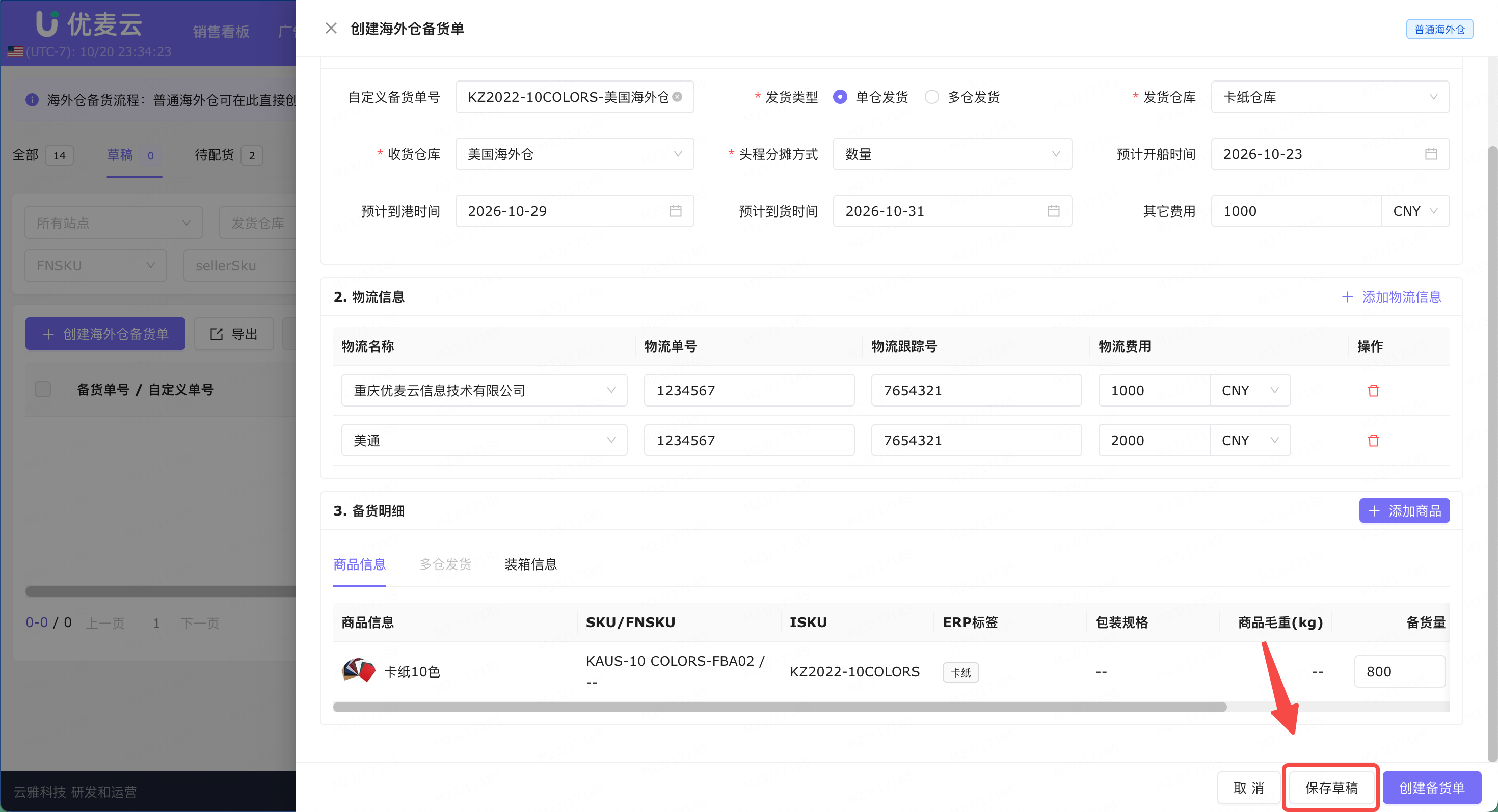This screenshot has height=812, width=1498.
Task: Open the calendar icon for 预计到货时间
Action: (x=1053, y=211)
